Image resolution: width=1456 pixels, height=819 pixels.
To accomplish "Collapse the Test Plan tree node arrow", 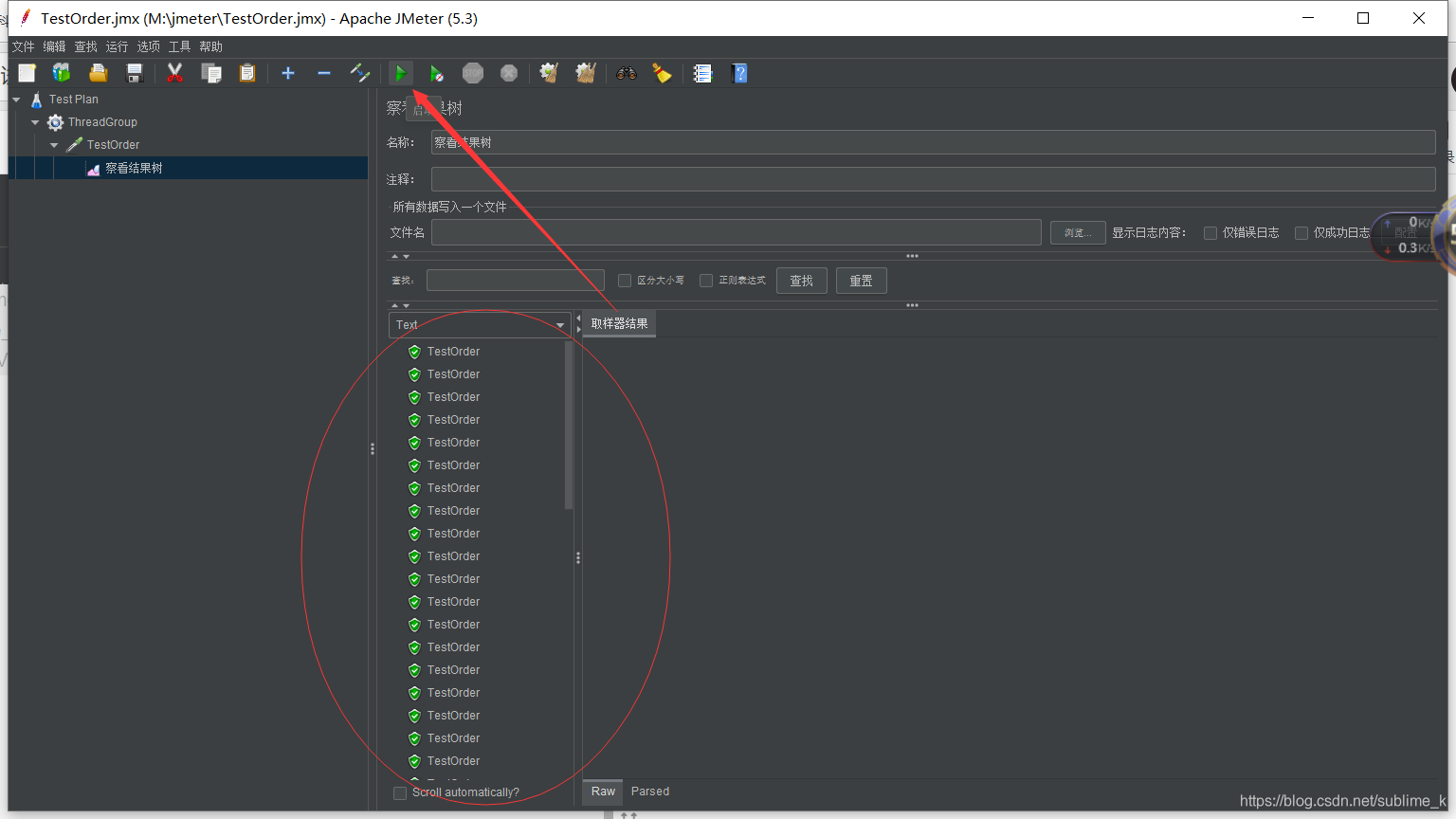I will pos(16,100).
